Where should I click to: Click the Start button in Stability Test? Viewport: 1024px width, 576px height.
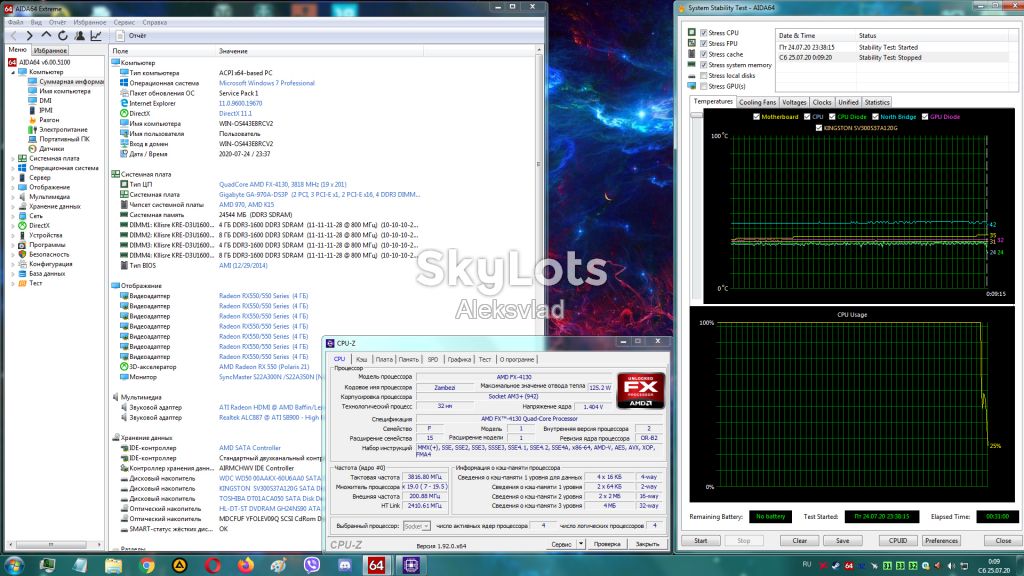pyautogui.click(x=701, y=541)
